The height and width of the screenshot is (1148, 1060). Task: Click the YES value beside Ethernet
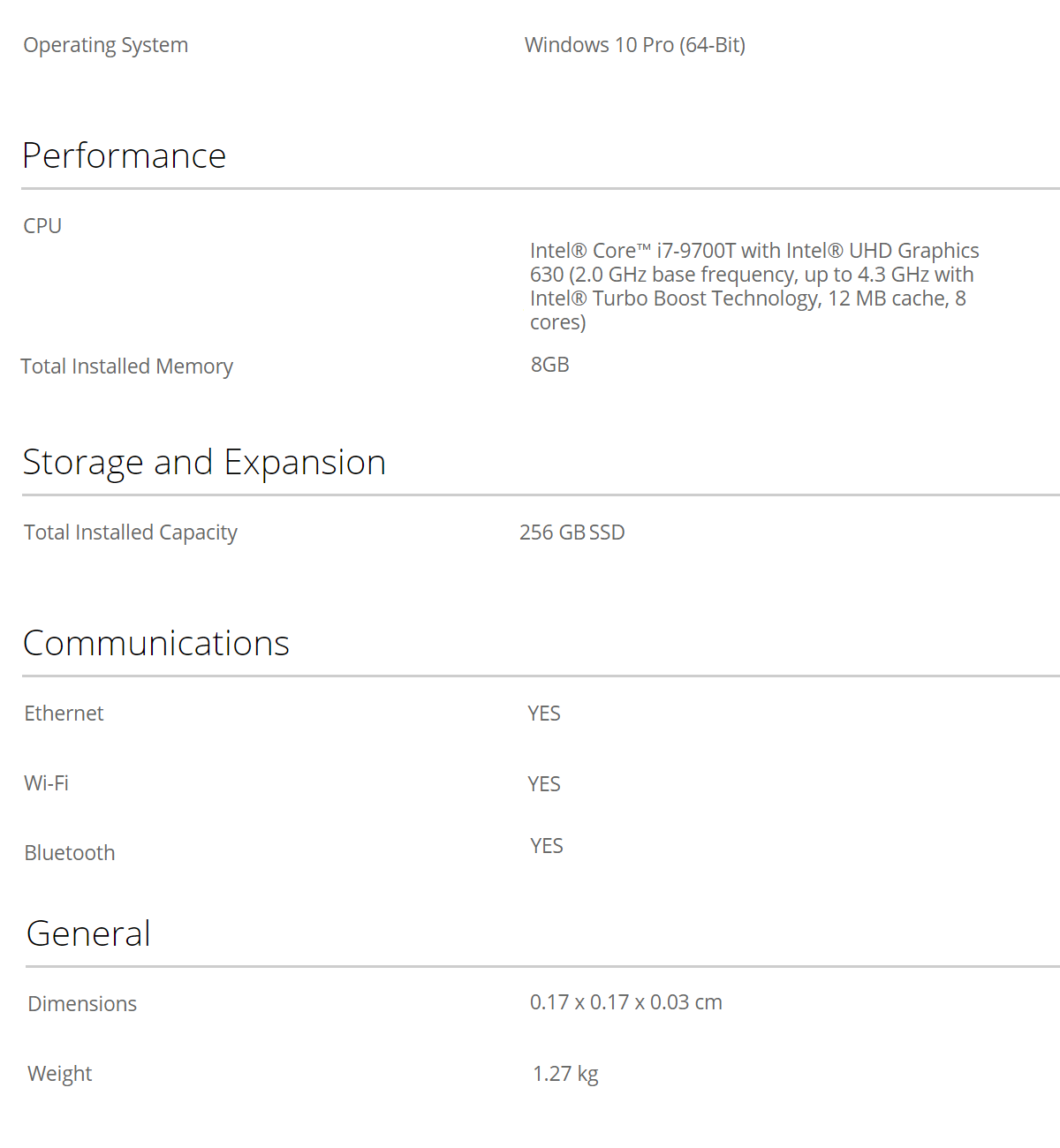[544, 714]
